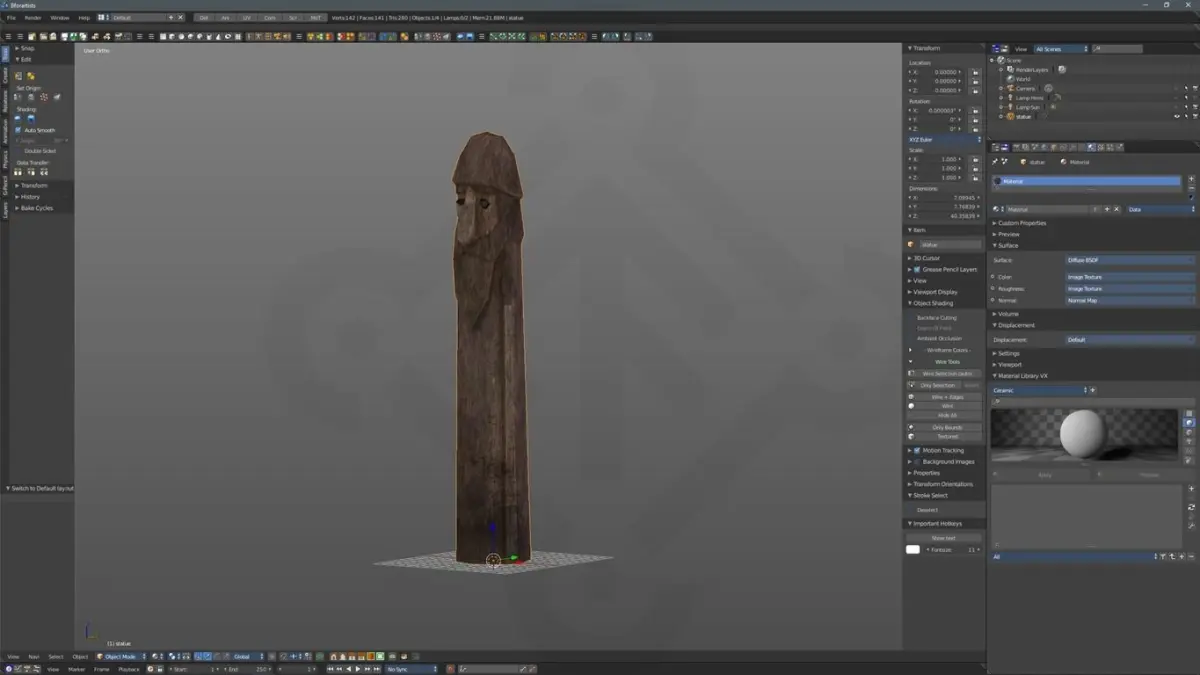Expand the Snap panel in tool shelf
This screenshot has width=1200, height=675.
(x=27, y=48)
